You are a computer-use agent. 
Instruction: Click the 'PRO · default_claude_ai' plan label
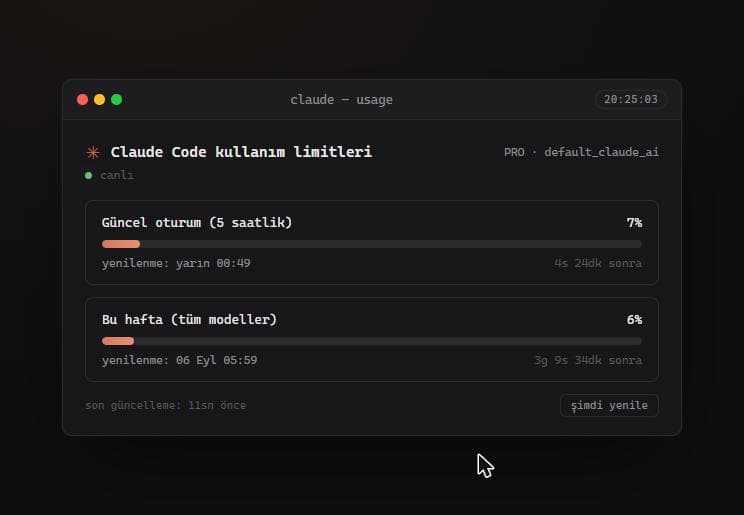(581, 152)
